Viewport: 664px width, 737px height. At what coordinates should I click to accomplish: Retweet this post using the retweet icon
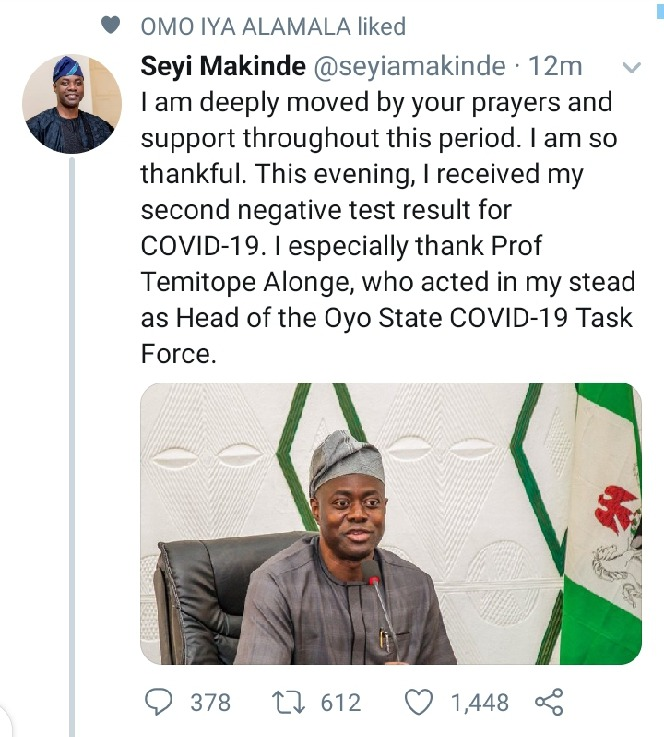coord(292,702)
